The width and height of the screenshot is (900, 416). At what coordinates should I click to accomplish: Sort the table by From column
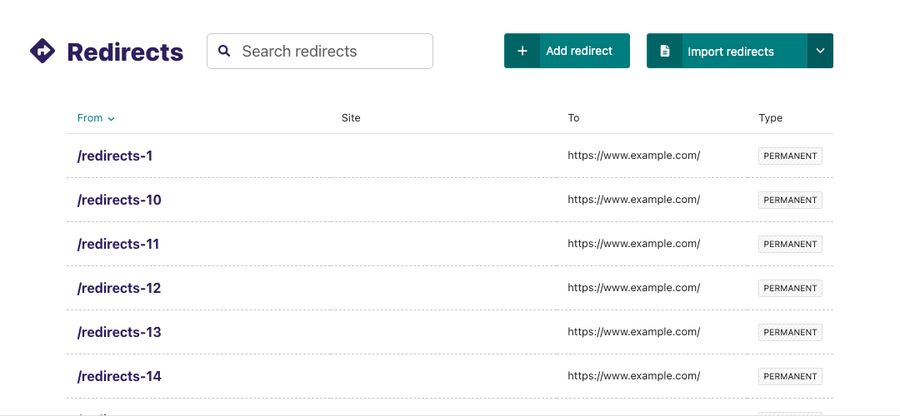pos(90,118)
